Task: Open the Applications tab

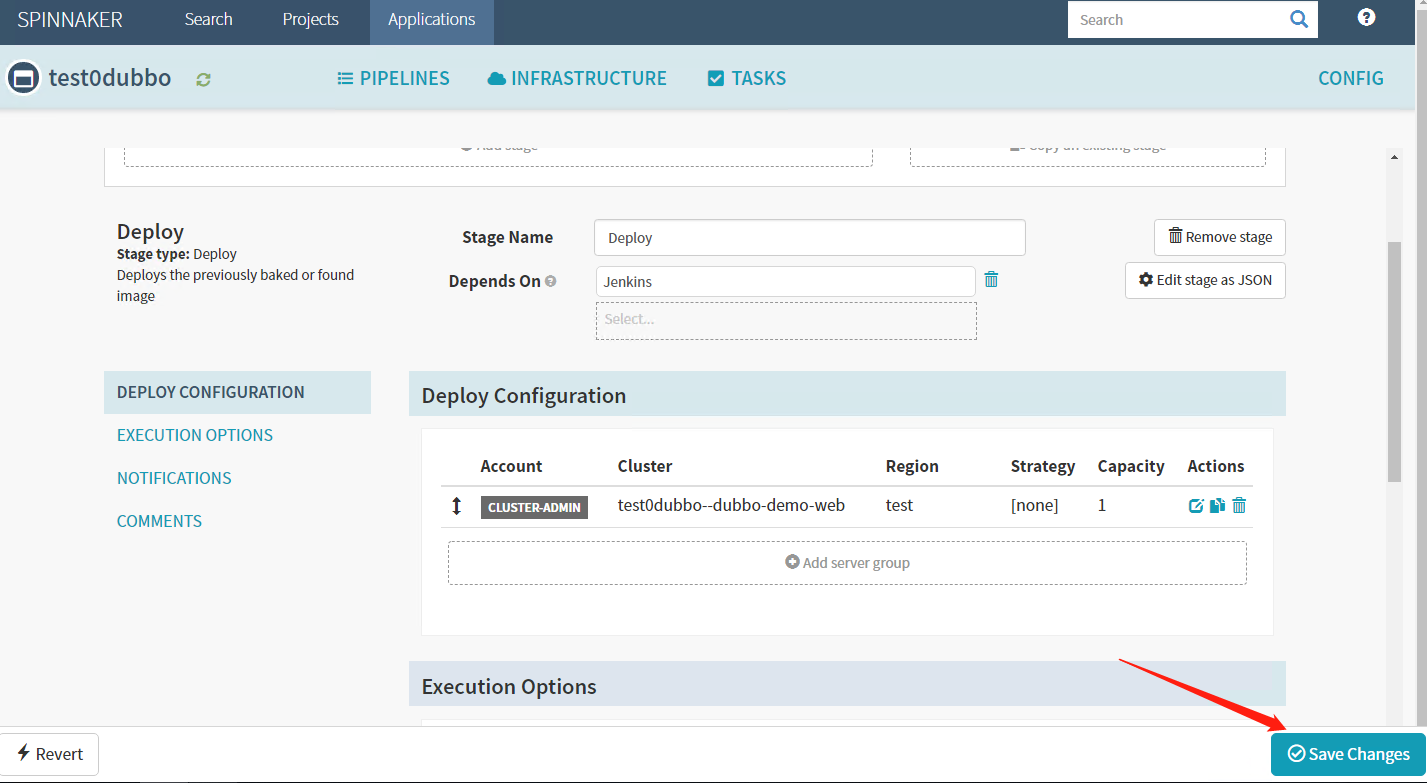Action: tap(431, 20)
